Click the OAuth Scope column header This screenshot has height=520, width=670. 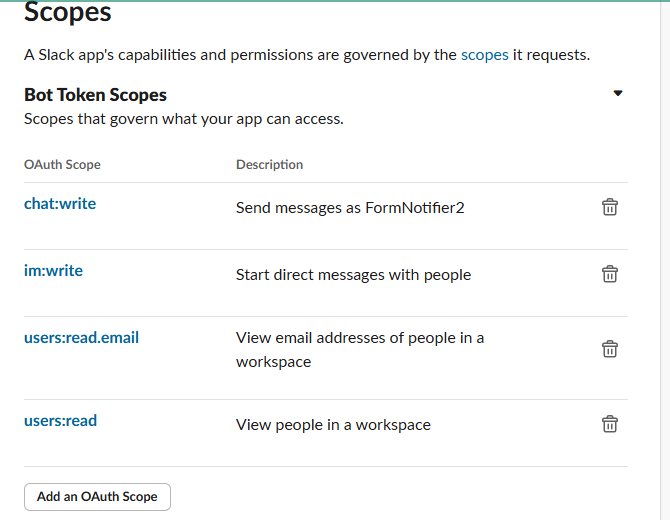pos(62,165)
